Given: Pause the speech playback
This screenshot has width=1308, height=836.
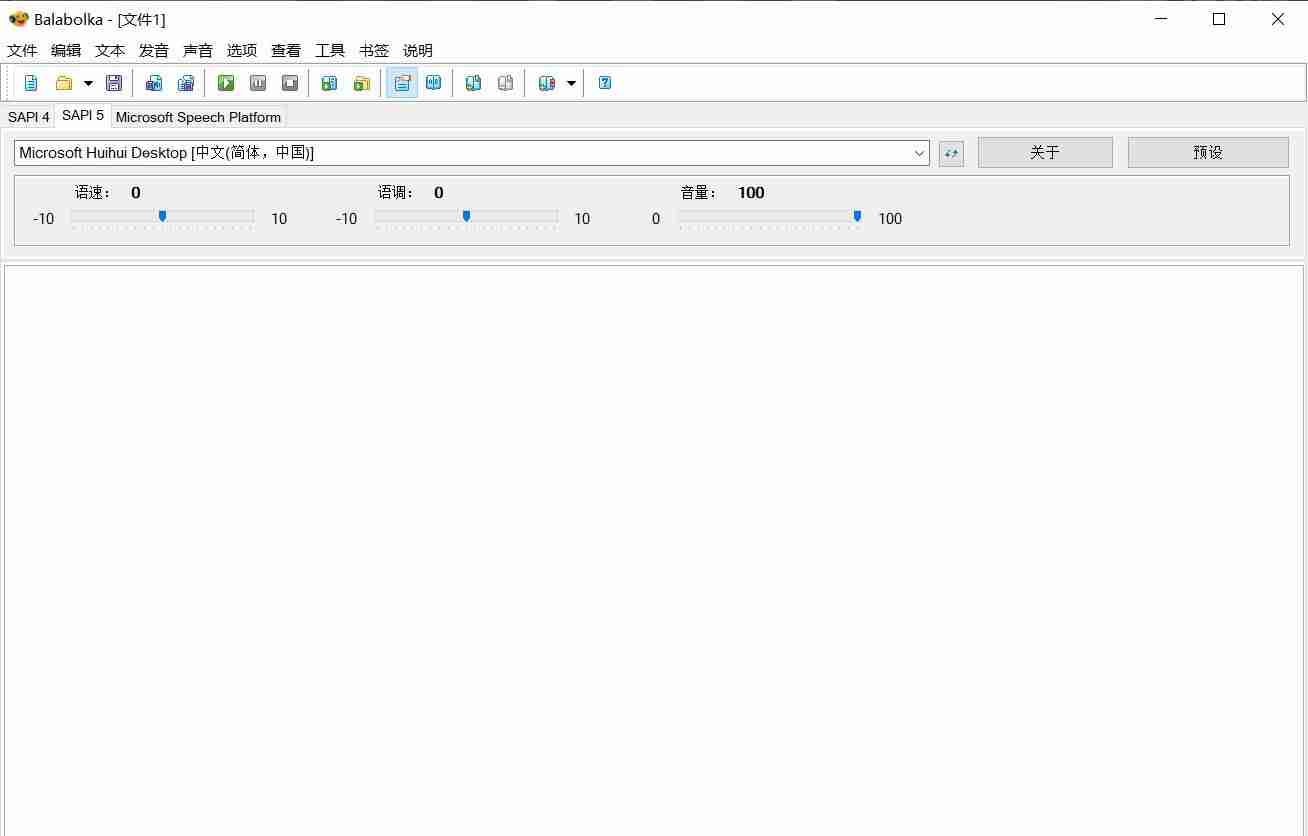Looking at the screenshot, I should pos(258,83).
